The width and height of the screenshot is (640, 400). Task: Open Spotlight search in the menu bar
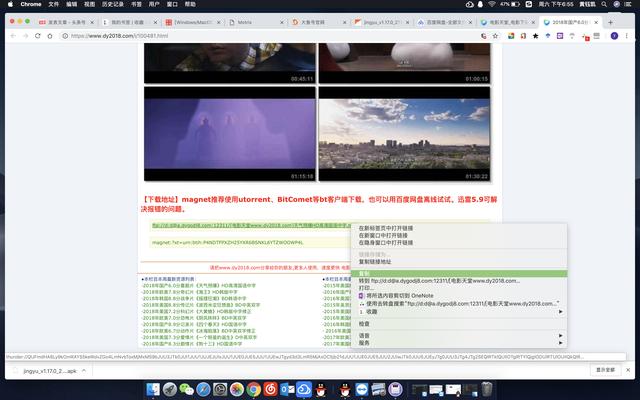[x=604, y=4]
